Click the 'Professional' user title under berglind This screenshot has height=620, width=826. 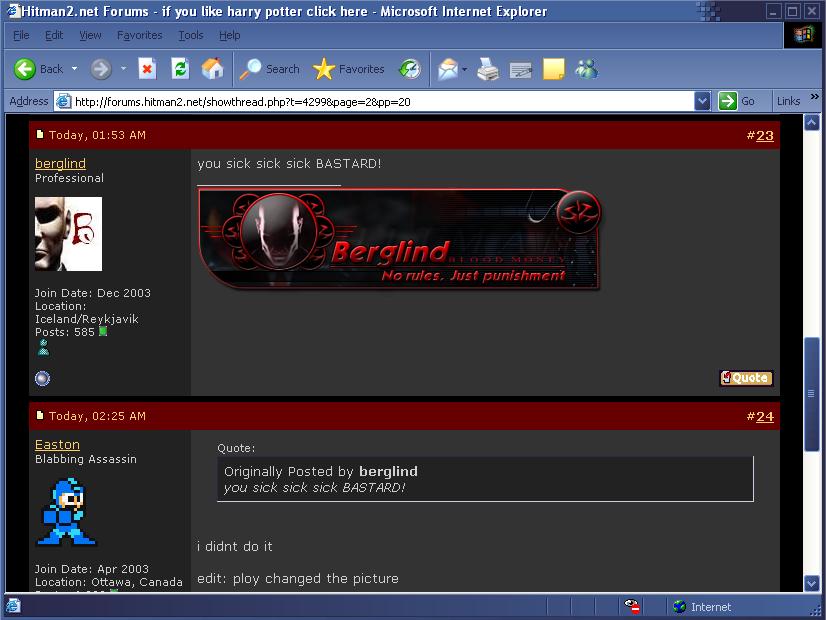(x=70, y=178)
